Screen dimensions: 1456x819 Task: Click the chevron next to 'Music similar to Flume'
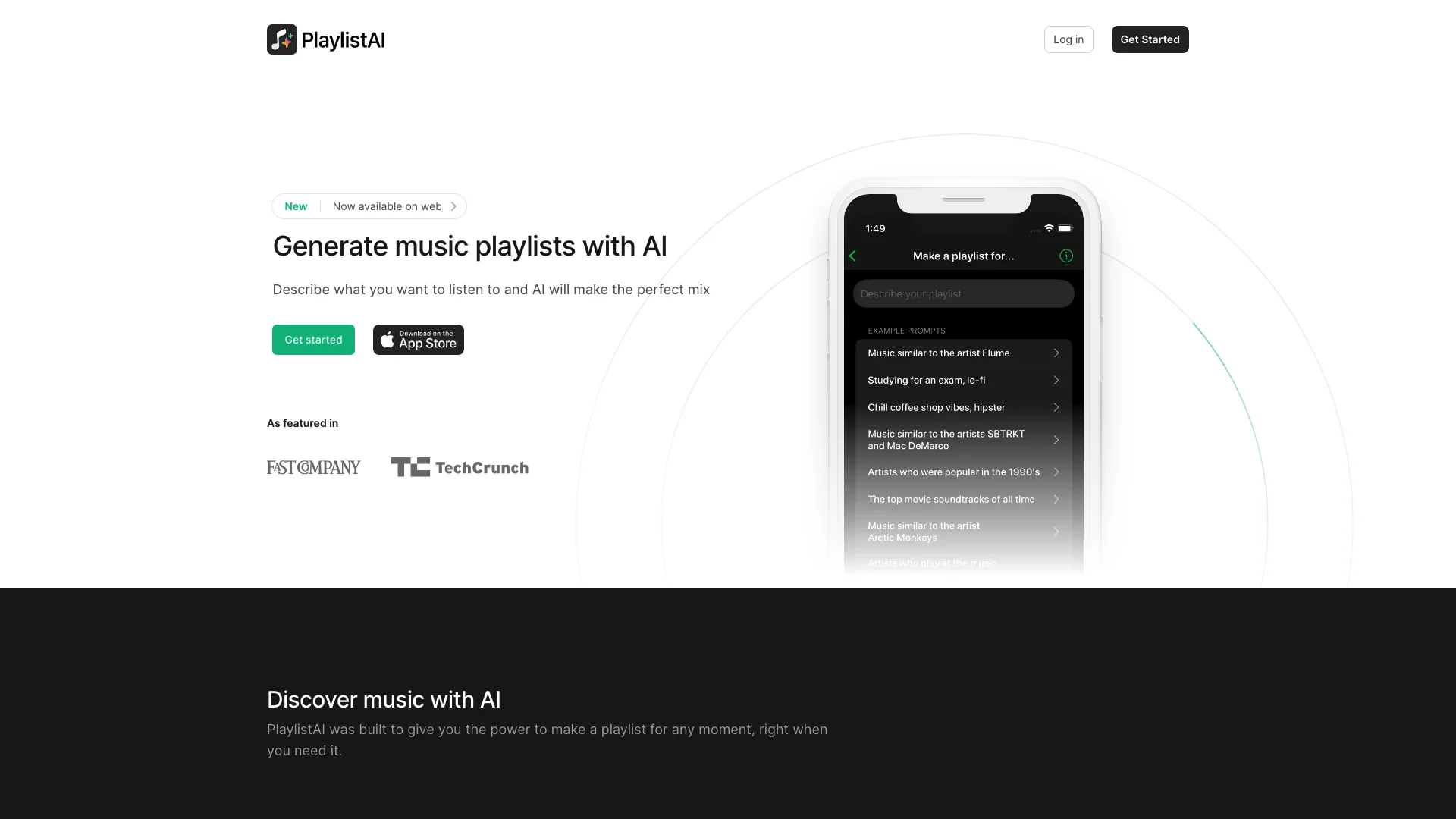(x=1057, y=353)
